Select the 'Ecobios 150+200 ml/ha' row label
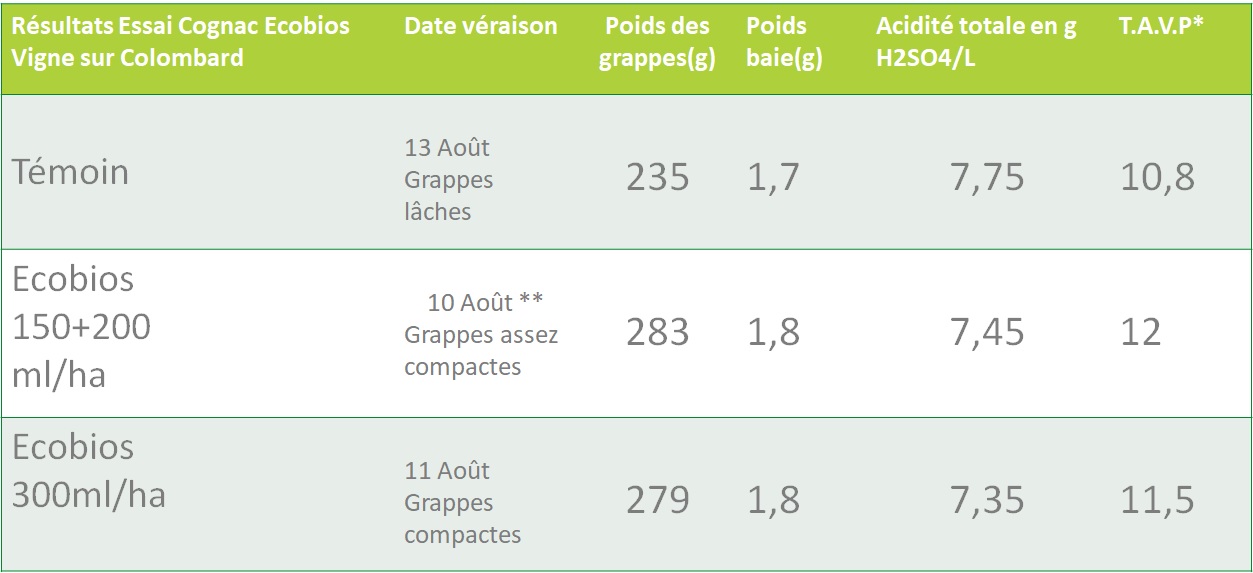Screen dimensions: 1253x573 (x=82, y=327)
